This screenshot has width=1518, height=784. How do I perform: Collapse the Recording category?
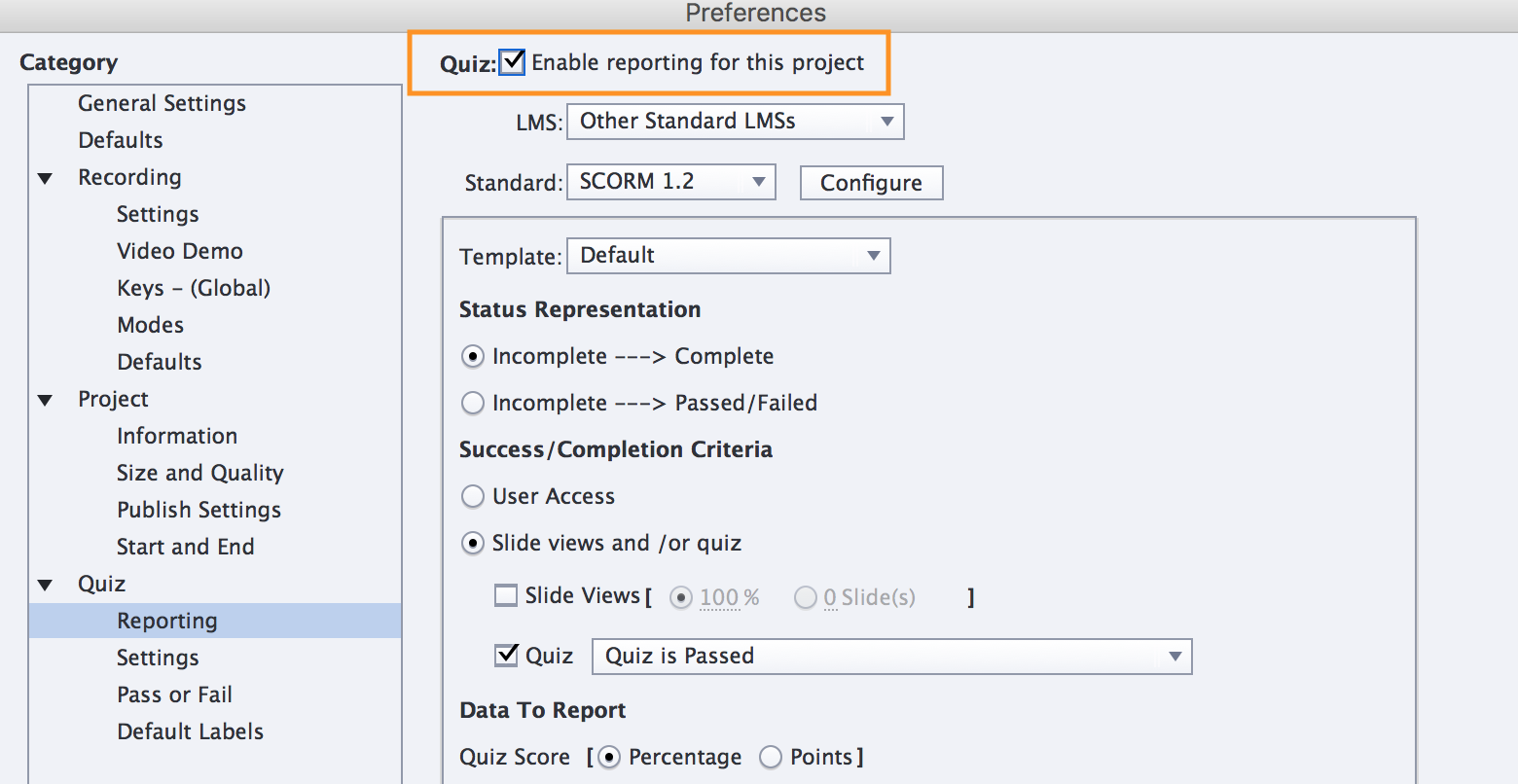click(x=46, y=177)
